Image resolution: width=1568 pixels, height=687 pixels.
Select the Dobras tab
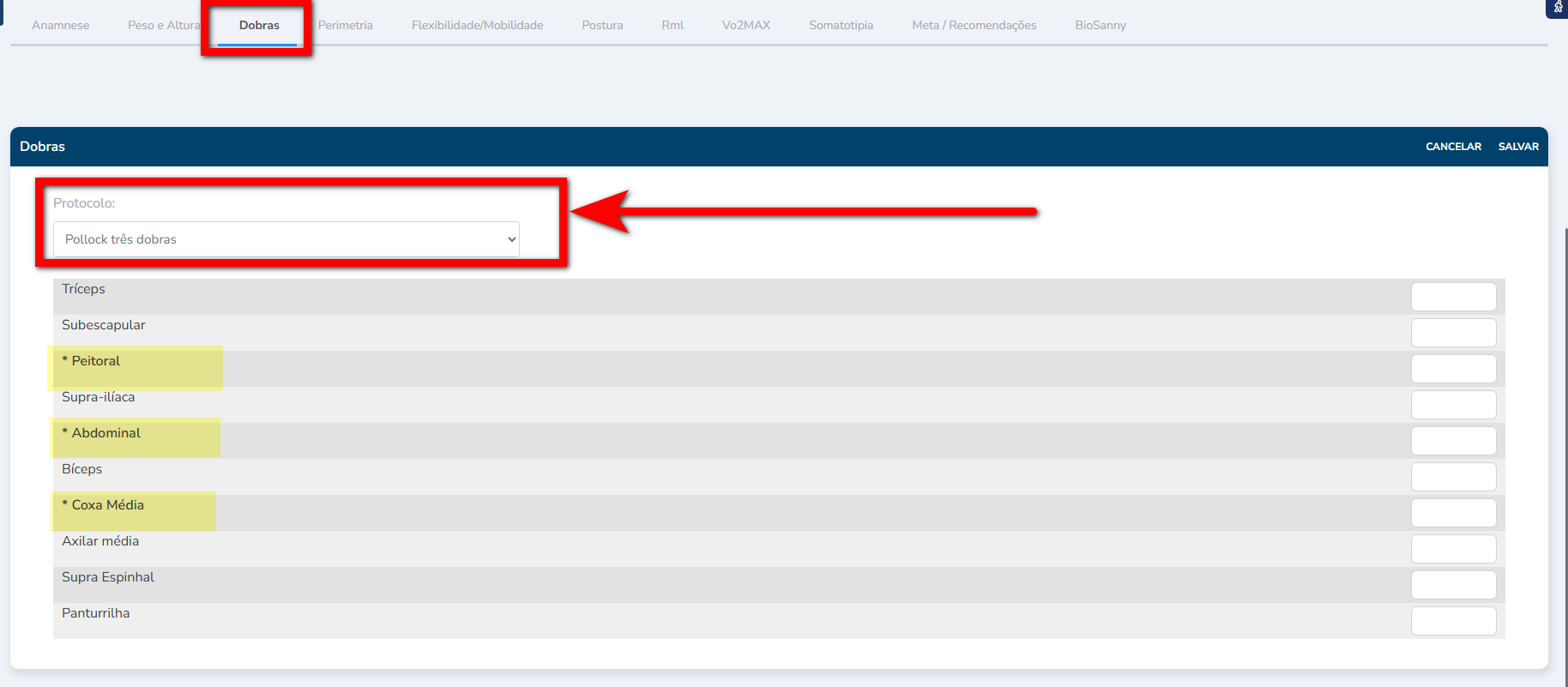point(259,25)
